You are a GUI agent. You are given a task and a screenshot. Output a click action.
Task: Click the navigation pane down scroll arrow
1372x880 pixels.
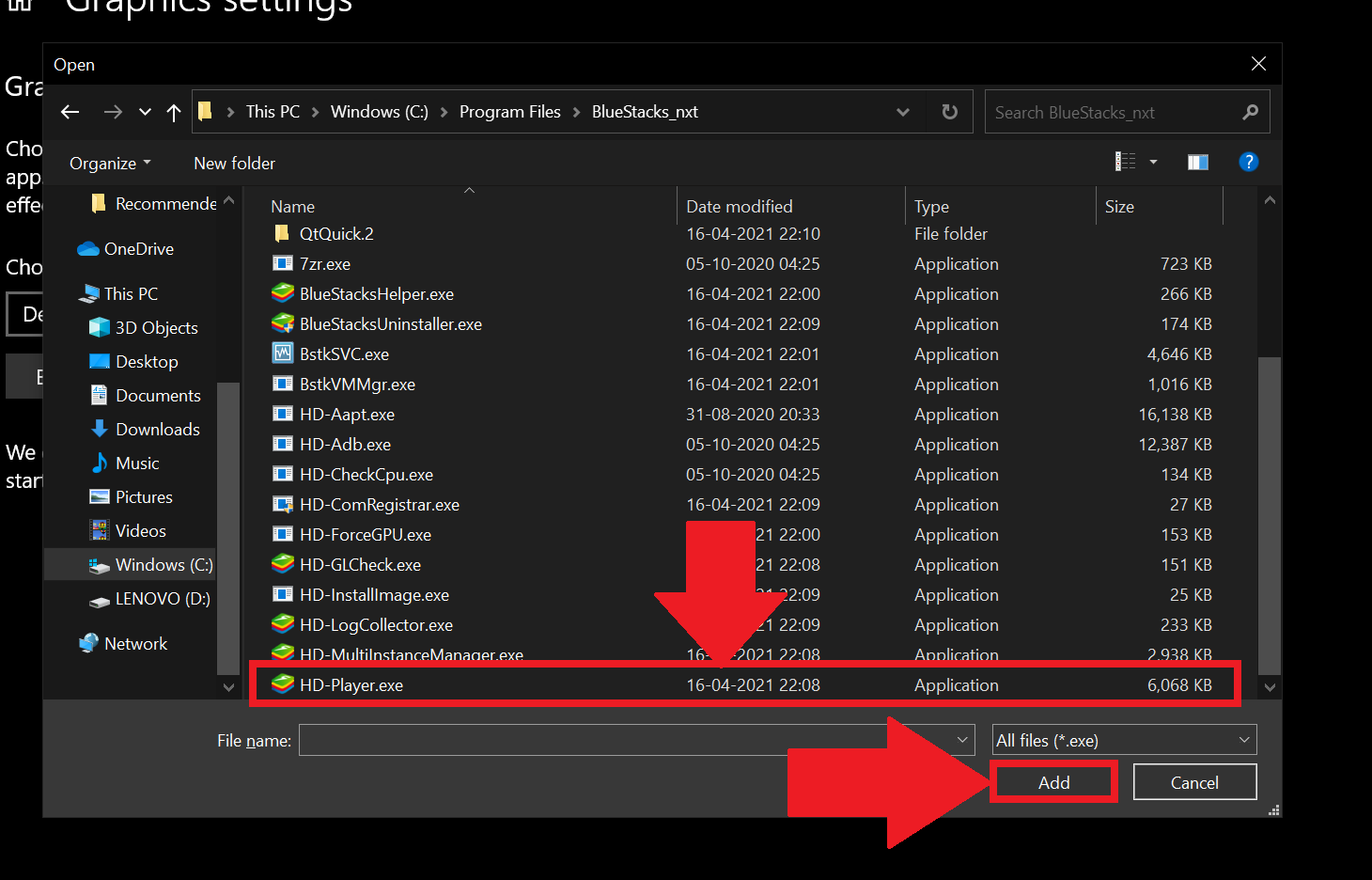coord(228,687)
